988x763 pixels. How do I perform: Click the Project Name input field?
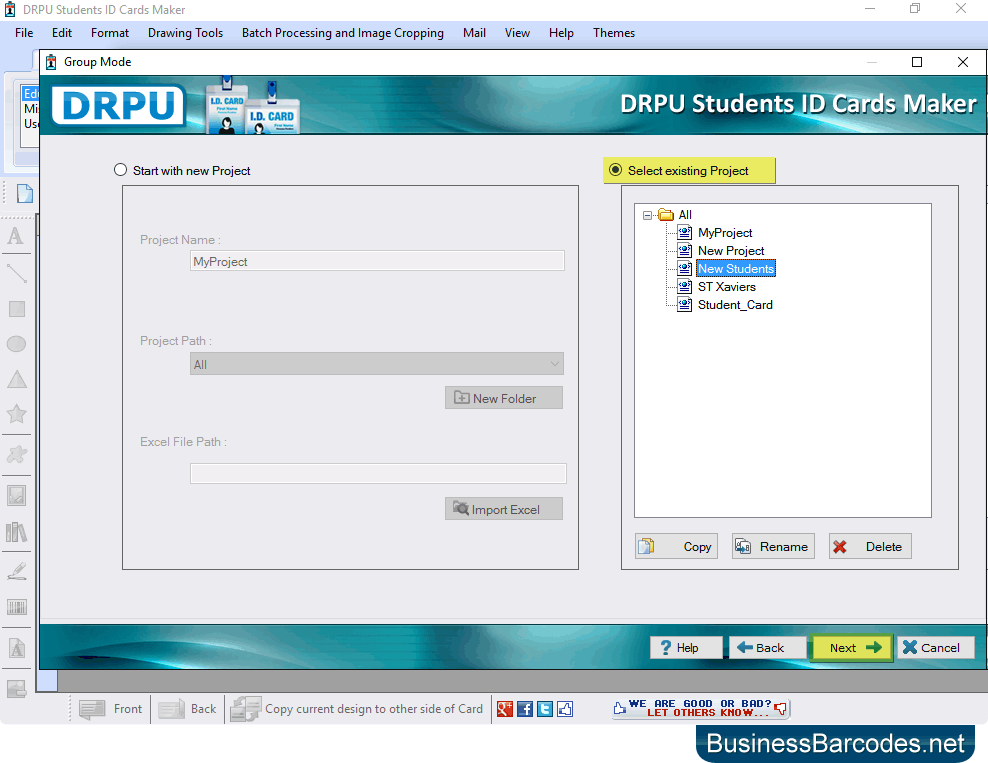pyautogui.click(x=377, y=261)
